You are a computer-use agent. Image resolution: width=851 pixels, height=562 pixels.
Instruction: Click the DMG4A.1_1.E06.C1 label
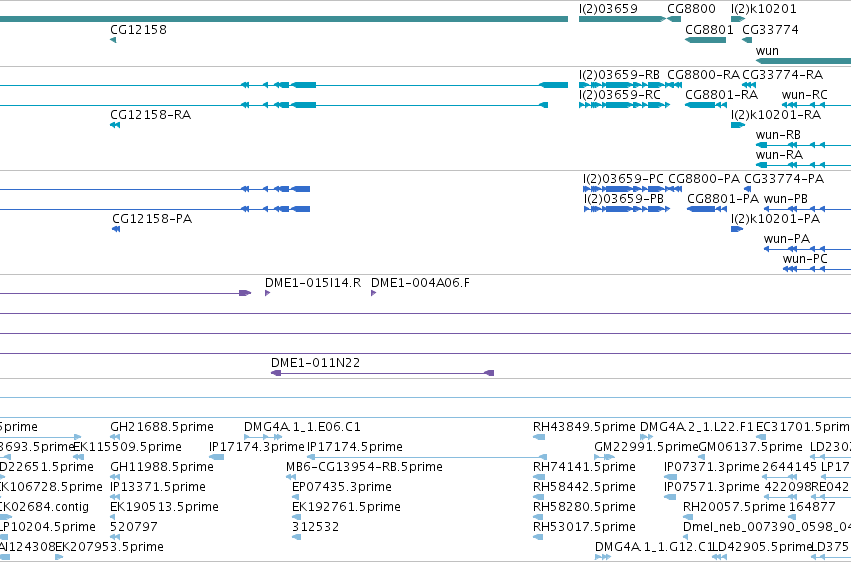click(302, 427)
